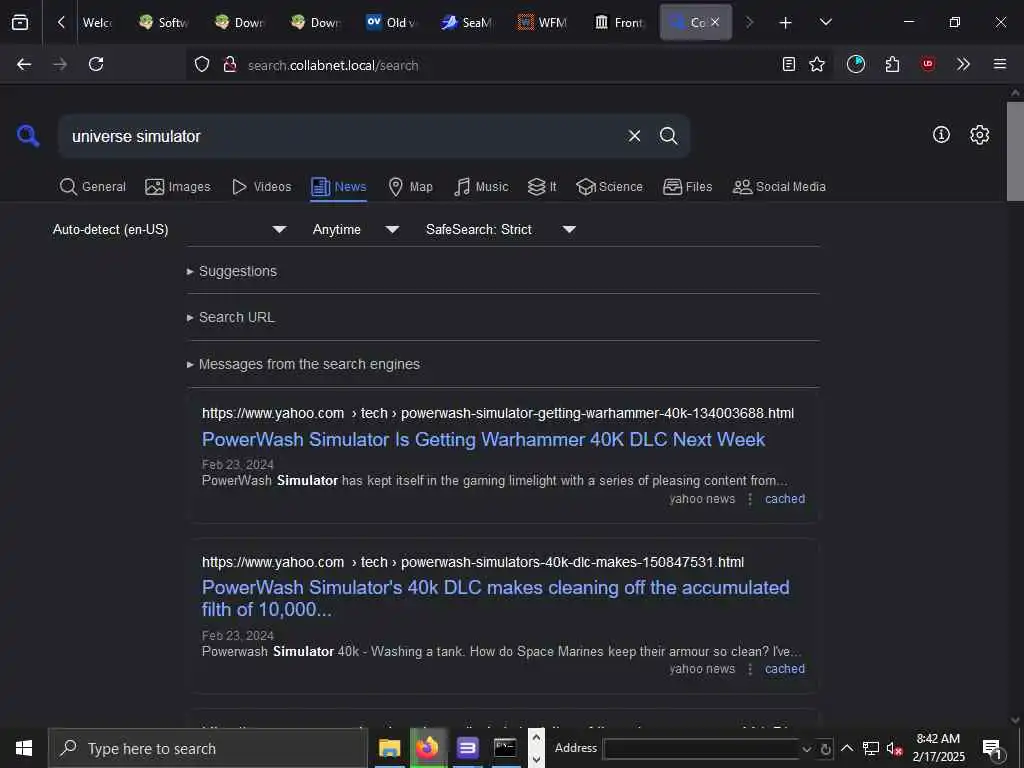Open PowerWash Simulator Warhammer 40K DLC article
The image size is (1024, 768).
(x=483, y=440)
